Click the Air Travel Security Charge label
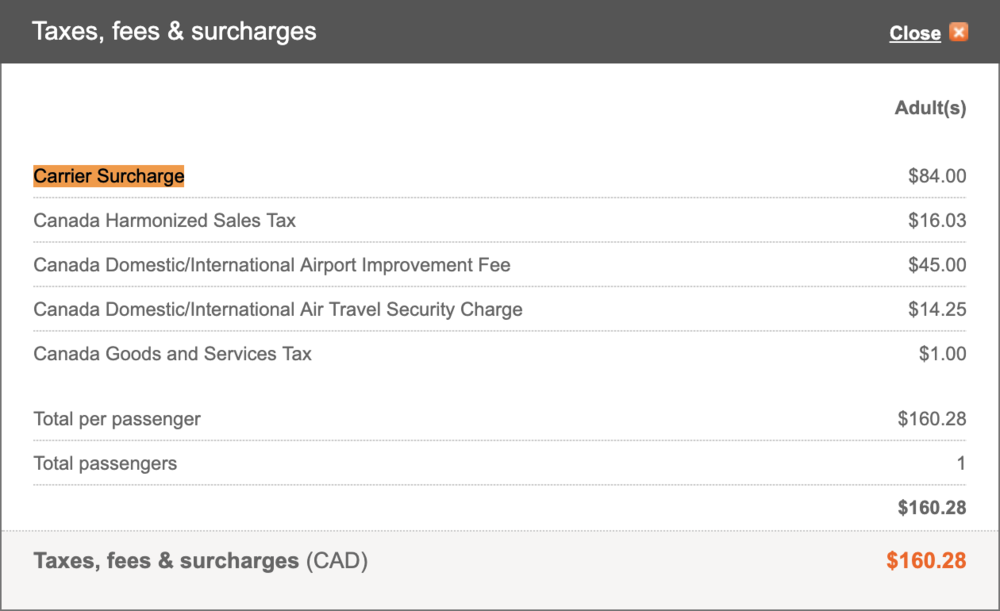Viewport: 1000px width, 611px height. click(x=278, y=309)
